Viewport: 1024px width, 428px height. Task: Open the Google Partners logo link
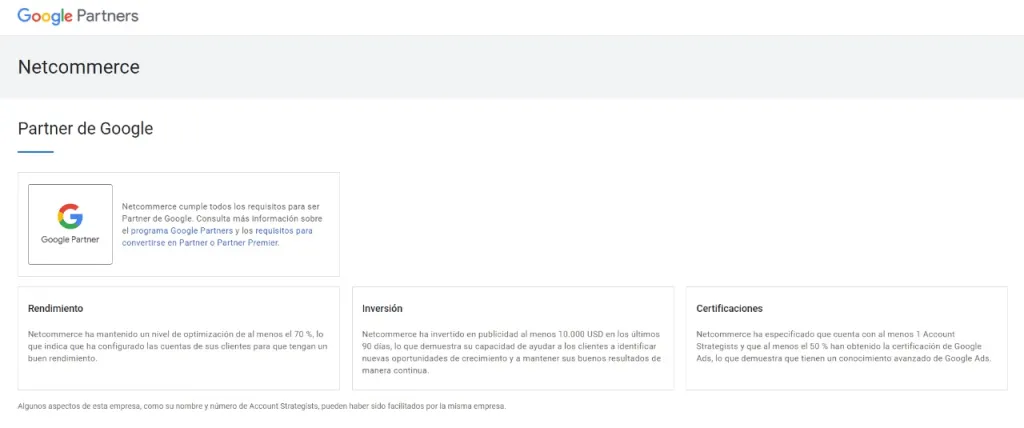(x=78, y=16)
